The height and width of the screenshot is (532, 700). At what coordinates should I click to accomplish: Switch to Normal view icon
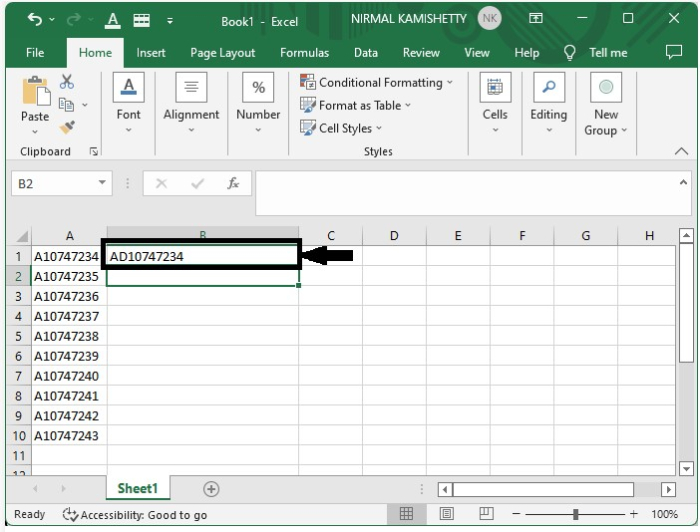pos(406,514)
